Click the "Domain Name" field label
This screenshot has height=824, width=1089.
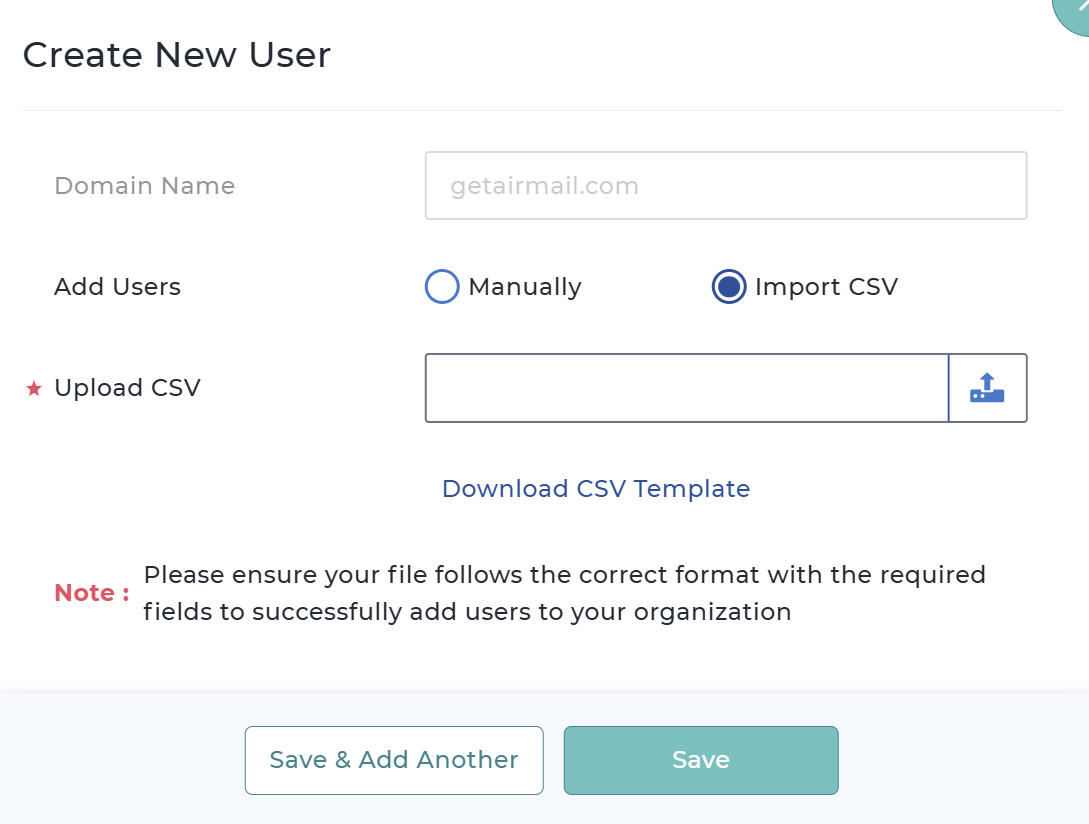point(144,186)
